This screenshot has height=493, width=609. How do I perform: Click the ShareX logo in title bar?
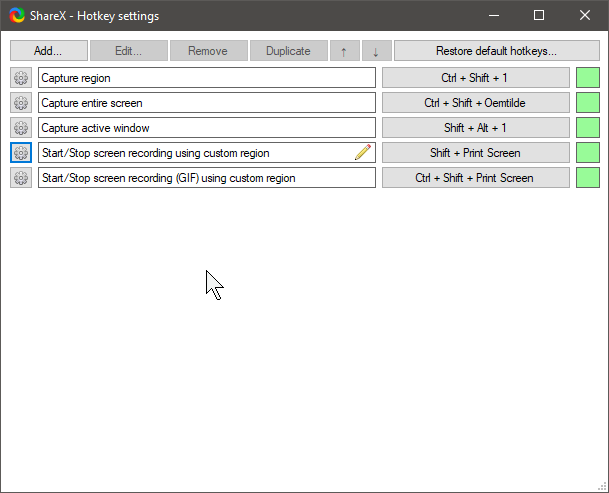(15, 16)
